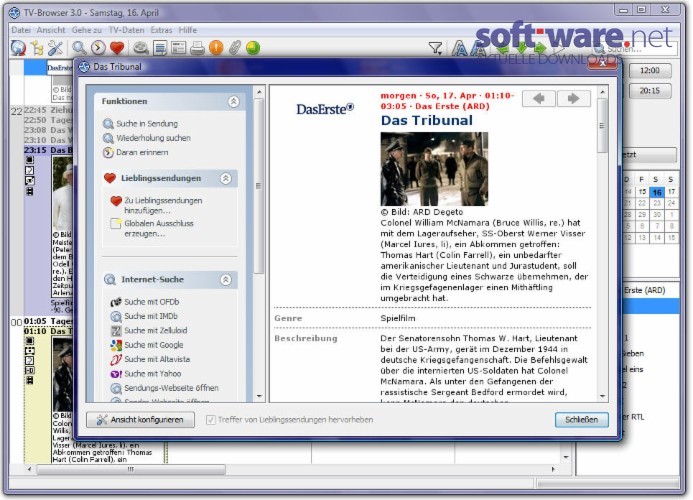Viewport: 693px width, 500px height.
Task: Click the orange exclamation mark toolbar icon
Action: [x=216, y=48]
